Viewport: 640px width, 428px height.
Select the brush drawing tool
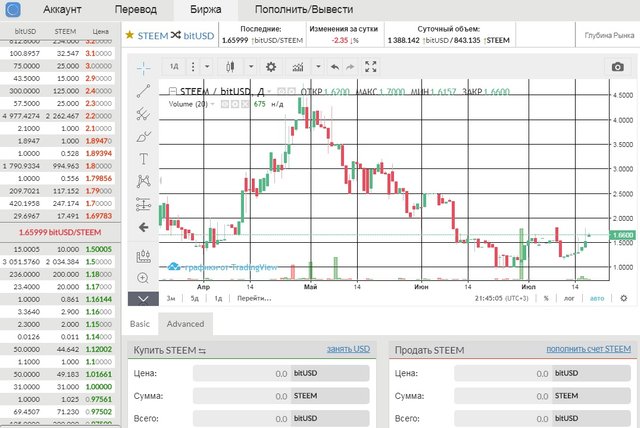pyautogui.click(x=143, y=136)
